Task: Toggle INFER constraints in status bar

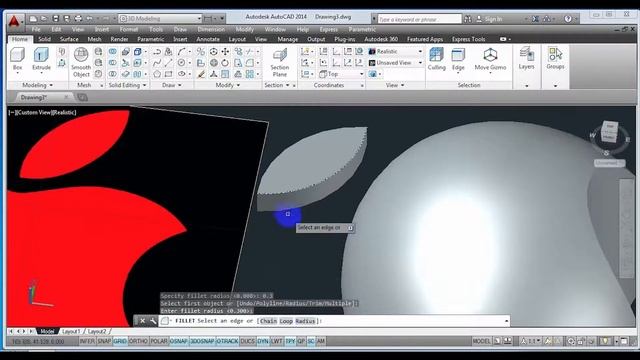Action: 87,341
